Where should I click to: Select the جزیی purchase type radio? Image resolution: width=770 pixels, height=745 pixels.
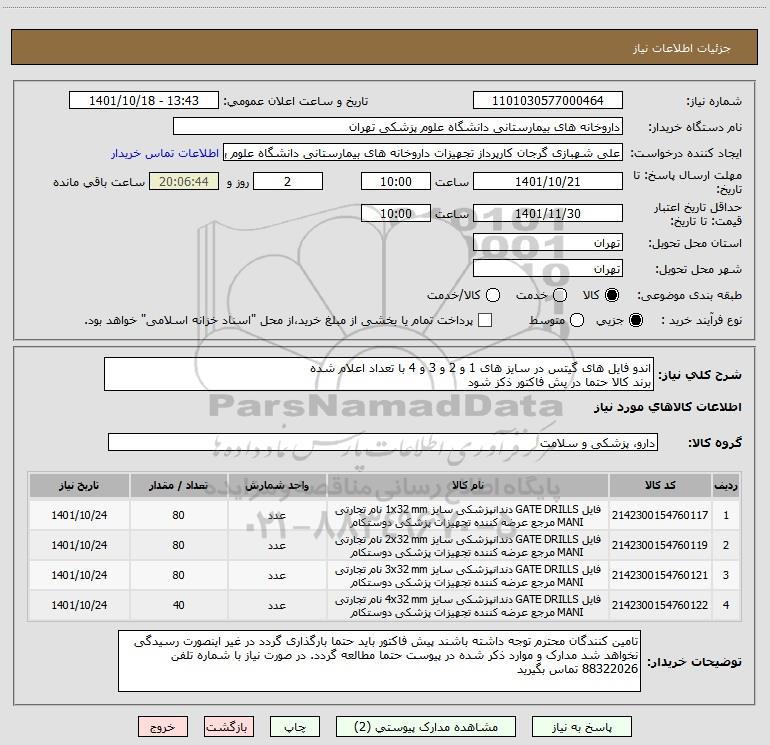coord(635,320)
